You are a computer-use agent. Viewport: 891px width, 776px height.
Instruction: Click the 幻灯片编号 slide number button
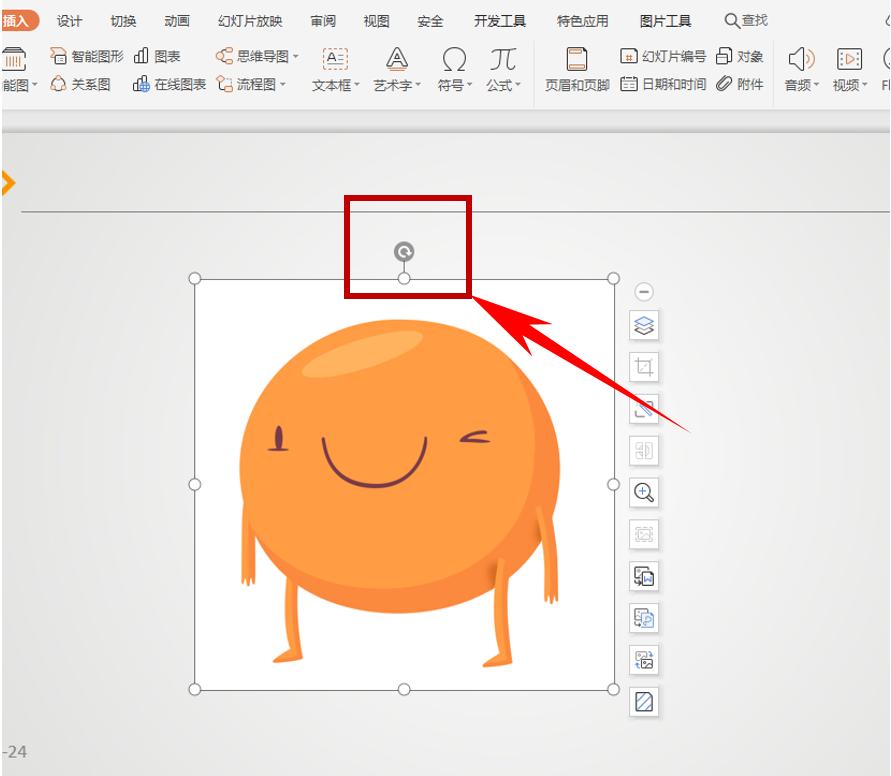663,57
